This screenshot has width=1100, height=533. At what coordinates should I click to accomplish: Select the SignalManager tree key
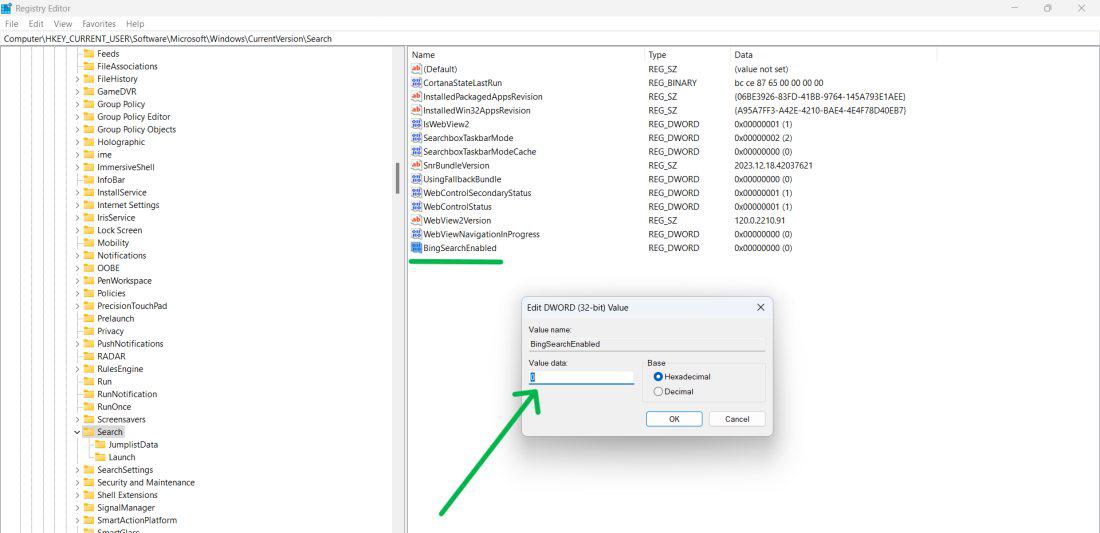126,508
